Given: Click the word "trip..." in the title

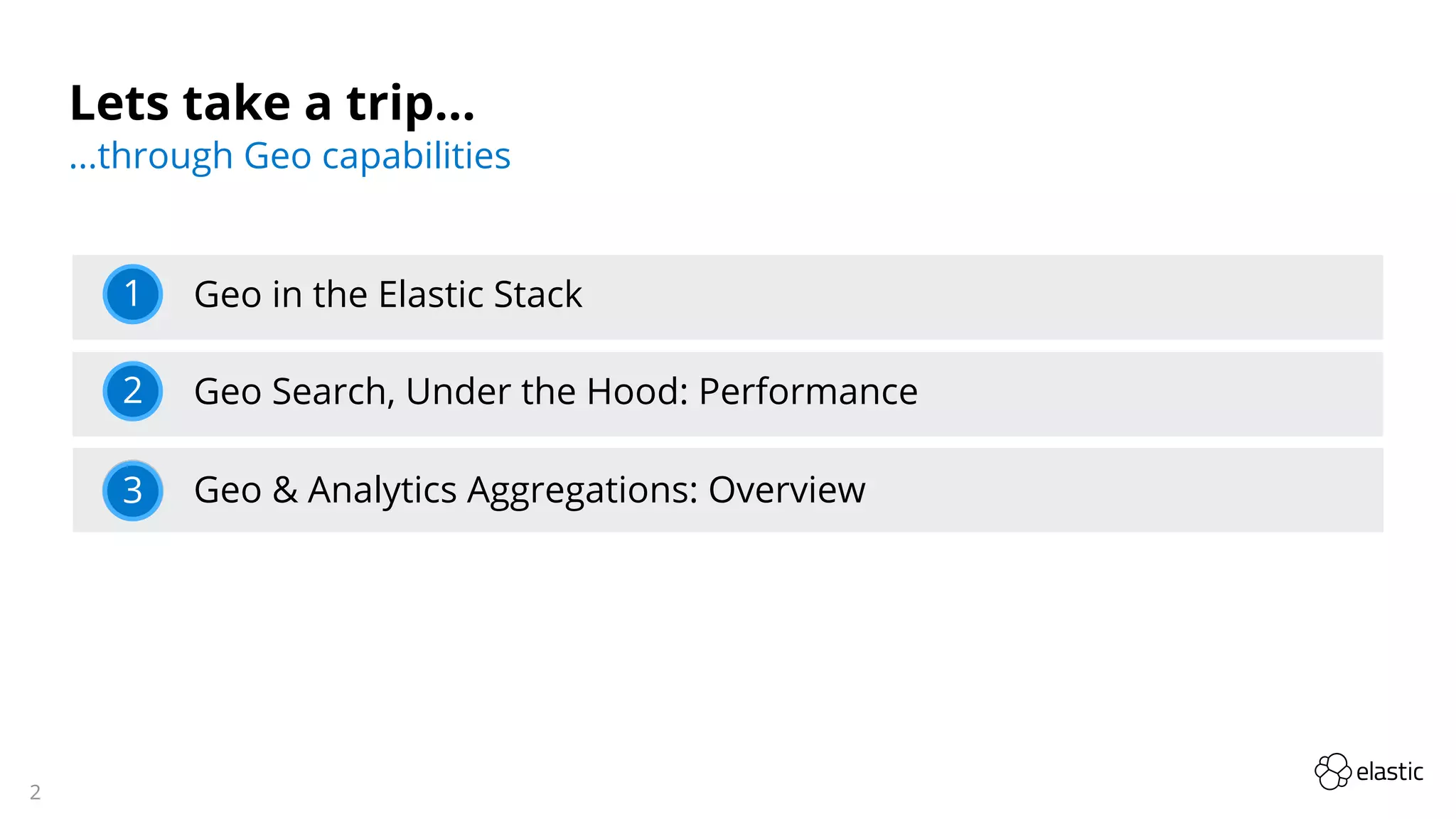Looking at the screenshot, I should 410,104.
